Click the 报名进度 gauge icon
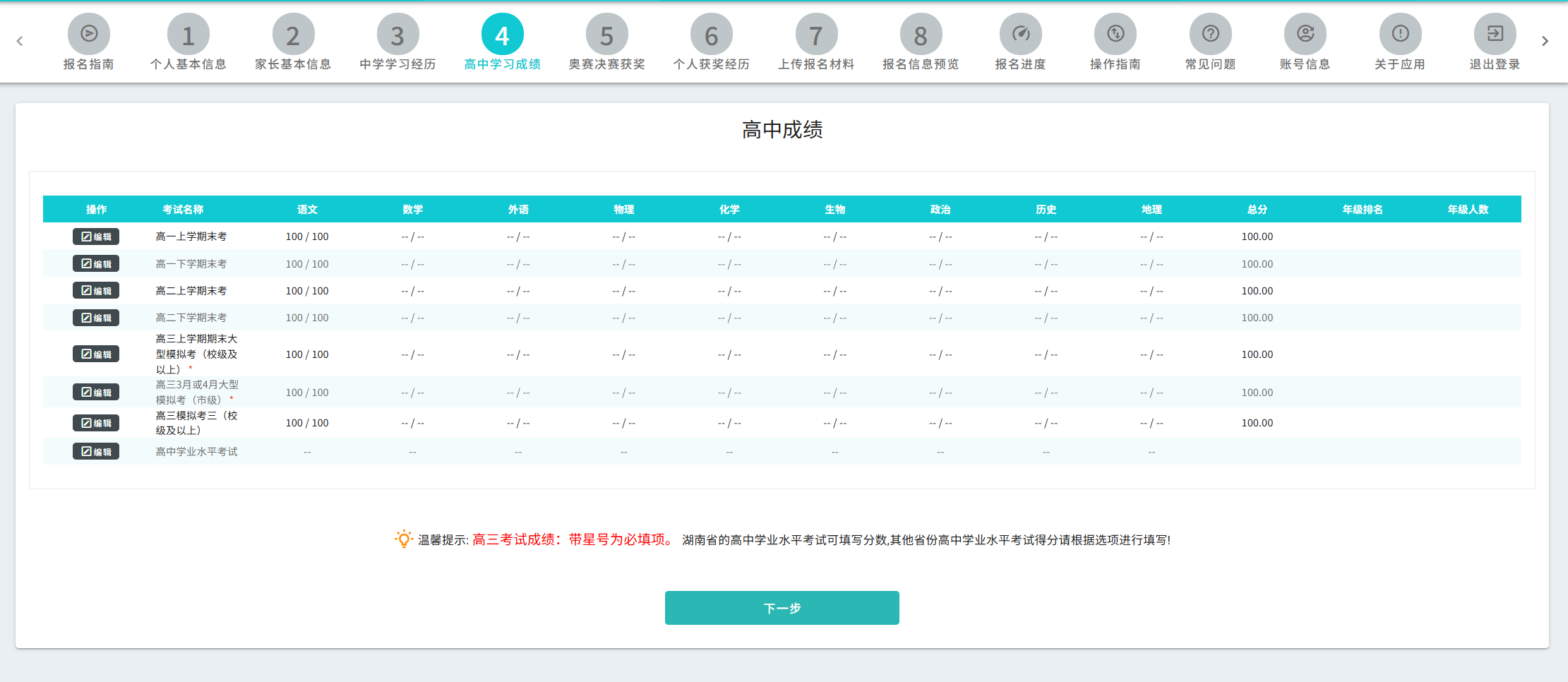Screen dimensions: 1568x682 pyautogui.click(x=1020, y=34)
